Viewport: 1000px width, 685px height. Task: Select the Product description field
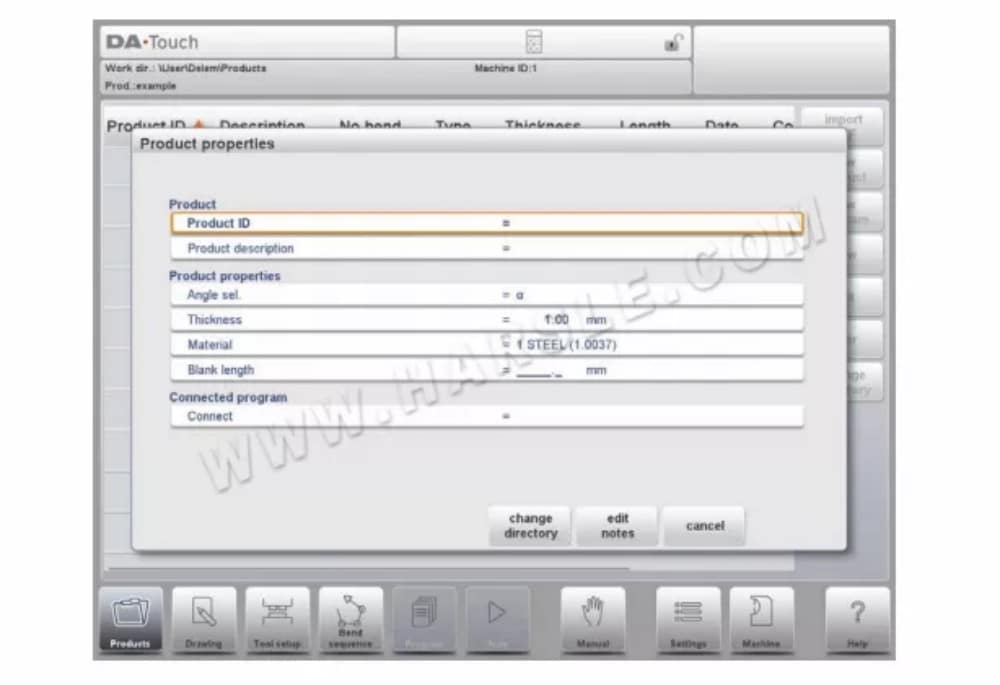pos(487,249)
